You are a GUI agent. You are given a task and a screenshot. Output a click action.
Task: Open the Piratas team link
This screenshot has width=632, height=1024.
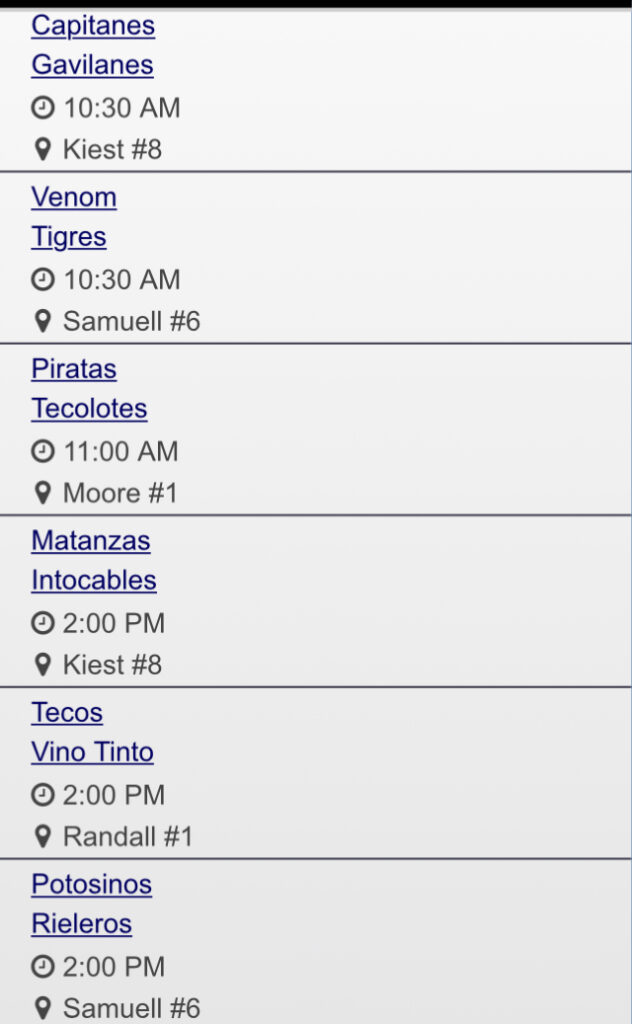(73, 369)
